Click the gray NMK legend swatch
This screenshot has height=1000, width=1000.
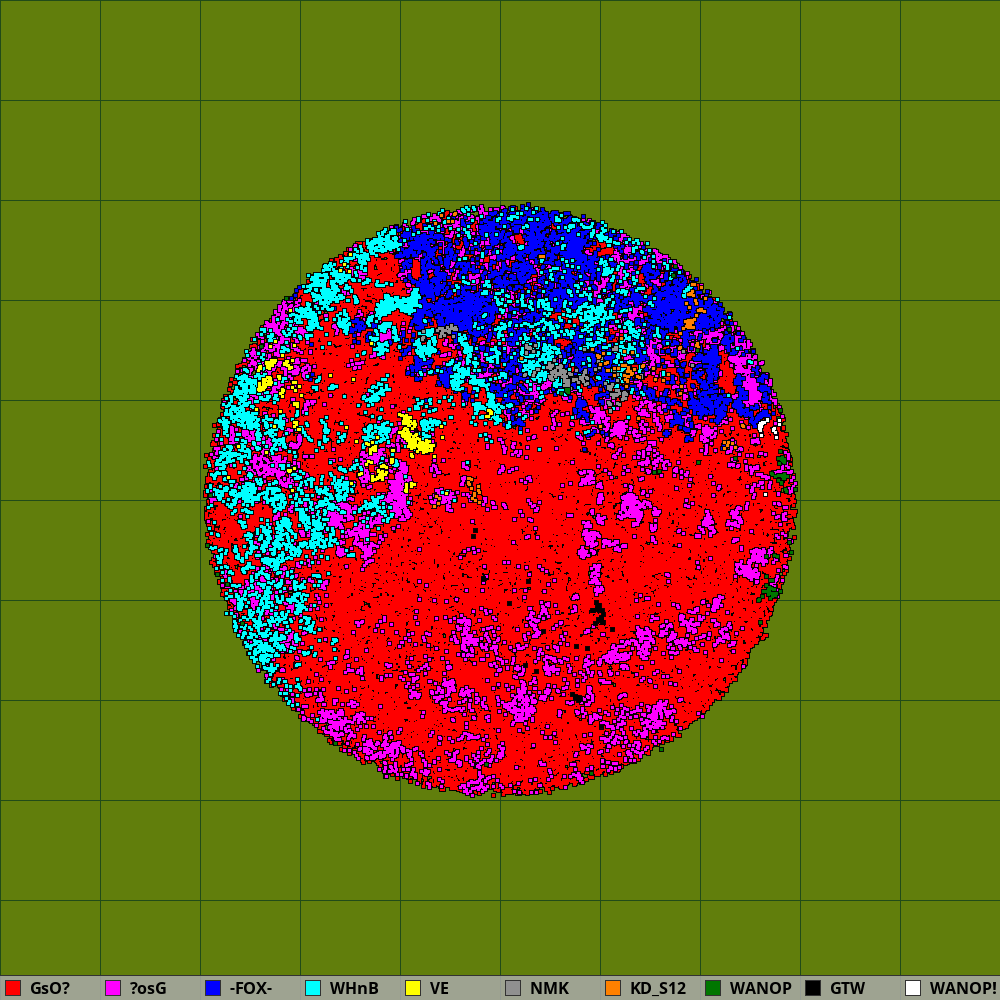(x=513, y=988)
